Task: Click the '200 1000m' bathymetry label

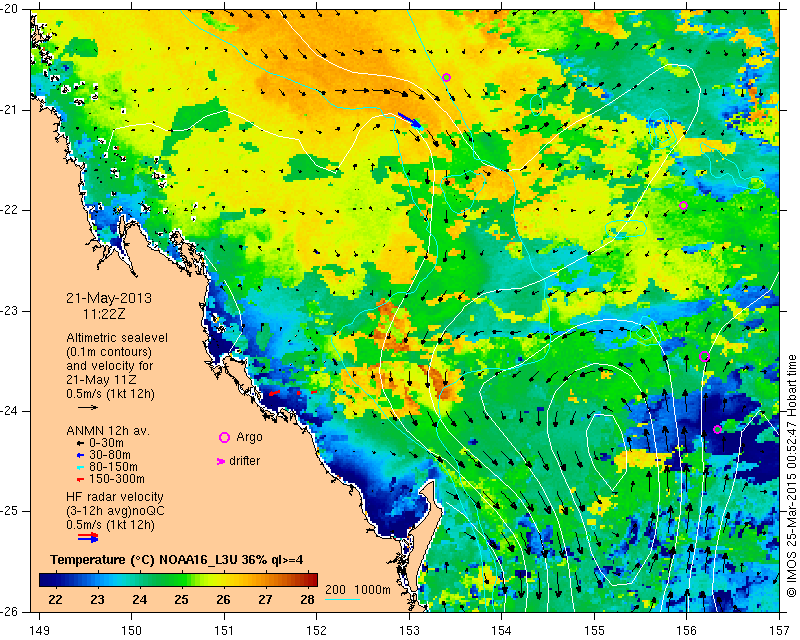Action: click(x=358, y=590)
